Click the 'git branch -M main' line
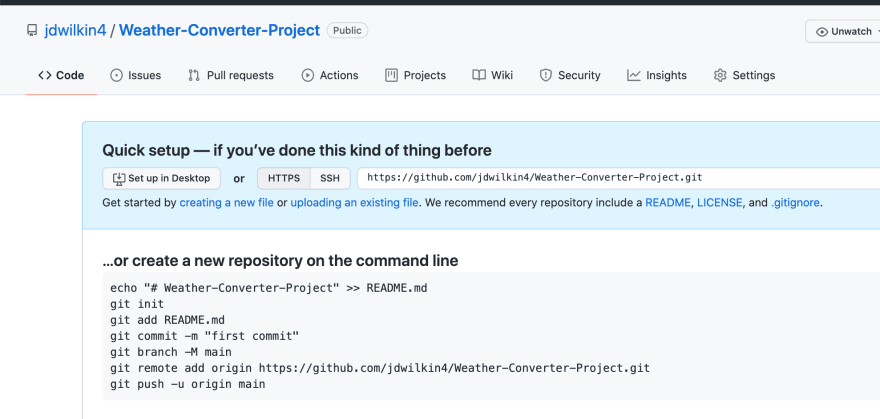The image size is (880, 419). (171, 352)
